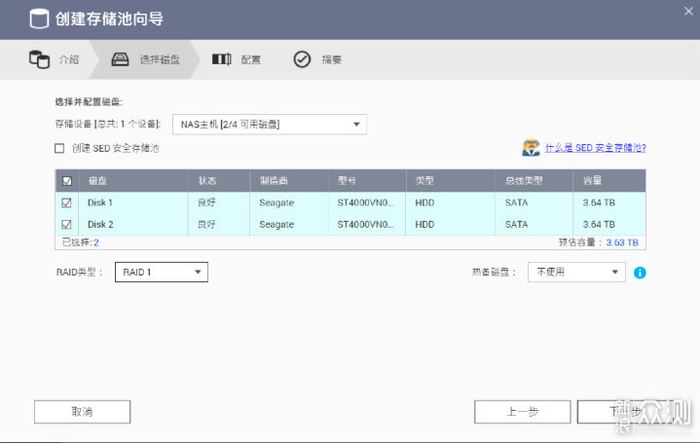Enable the create SED secure storage pool checkbox

59,148
